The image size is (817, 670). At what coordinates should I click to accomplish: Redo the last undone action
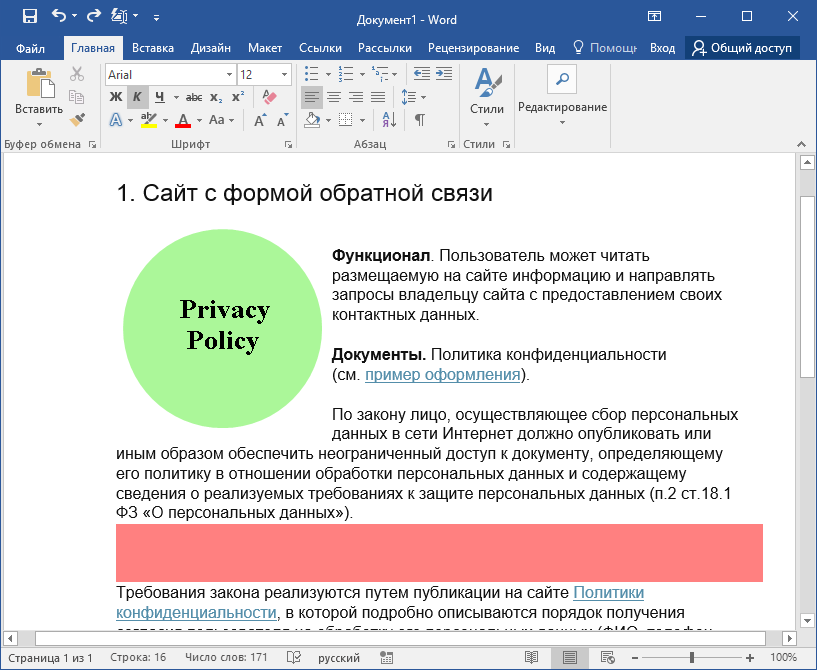click(x=93, y=16)
